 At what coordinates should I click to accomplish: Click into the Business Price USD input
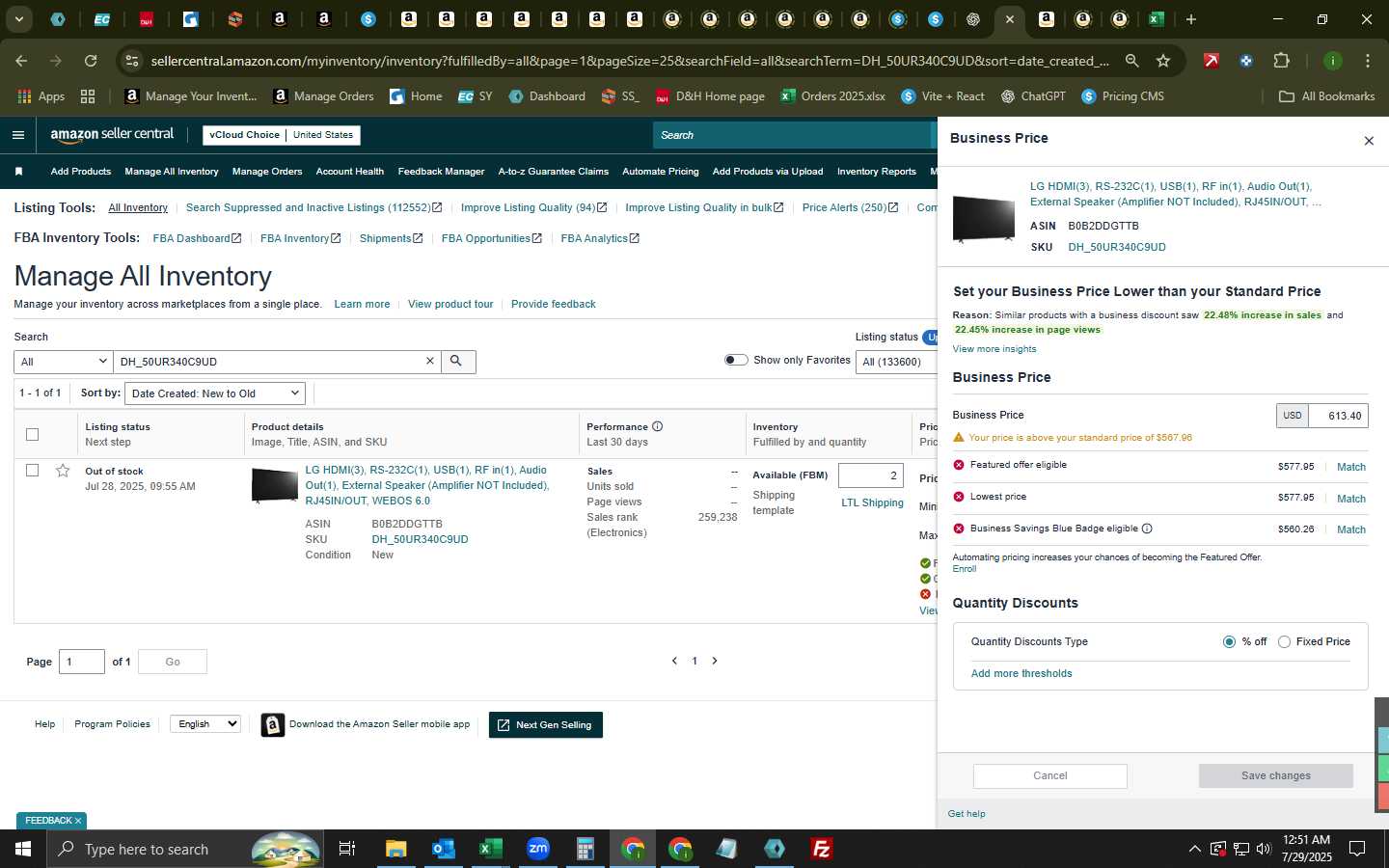point(1338,416)
